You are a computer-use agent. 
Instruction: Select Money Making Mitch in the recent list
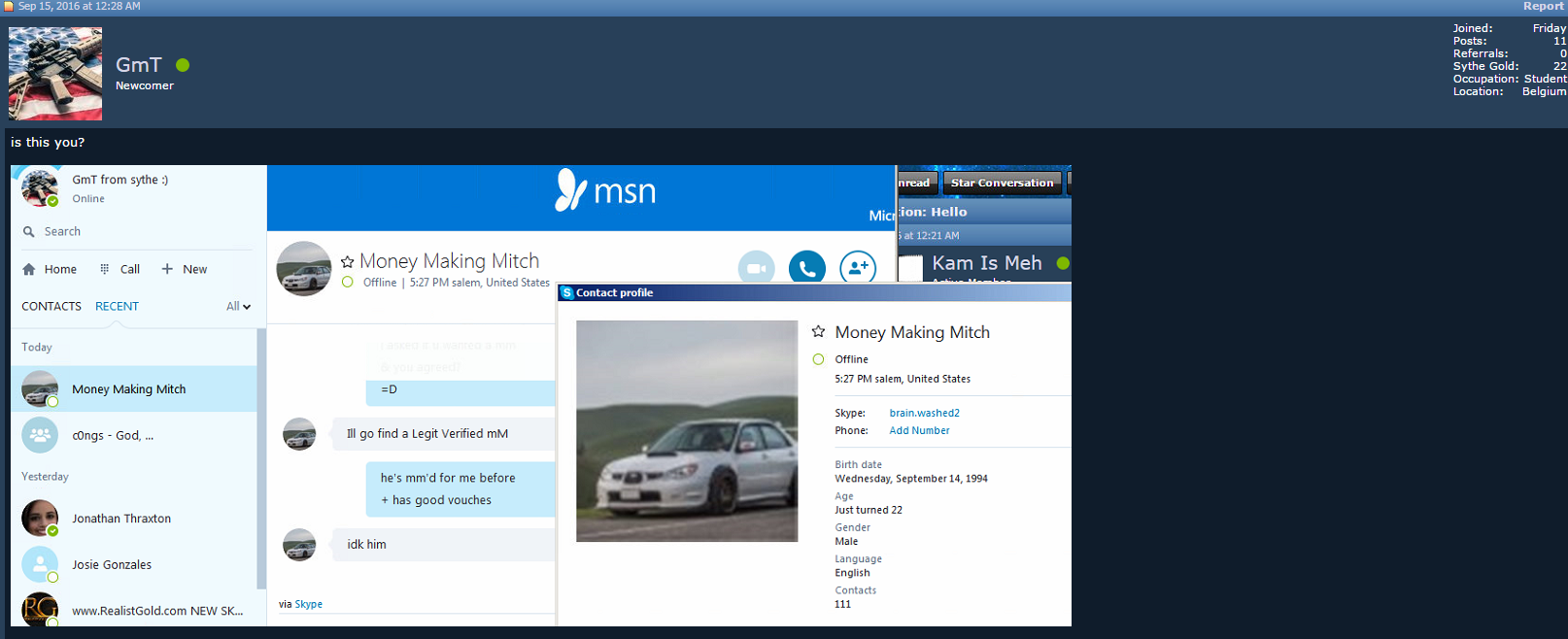coord(134,388)
